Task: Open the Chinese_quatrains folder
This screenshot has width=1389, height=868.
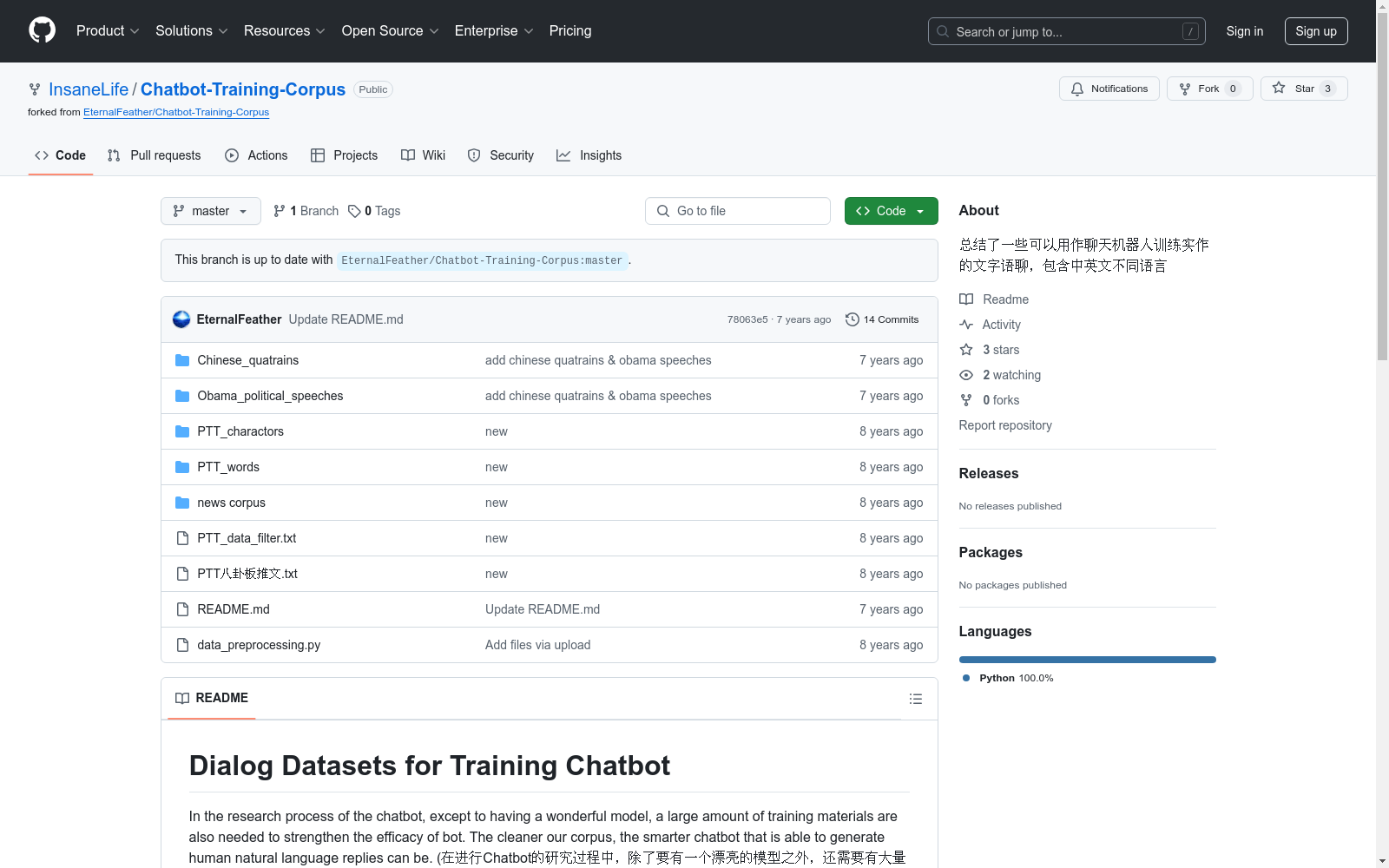Action: [247, 360]
